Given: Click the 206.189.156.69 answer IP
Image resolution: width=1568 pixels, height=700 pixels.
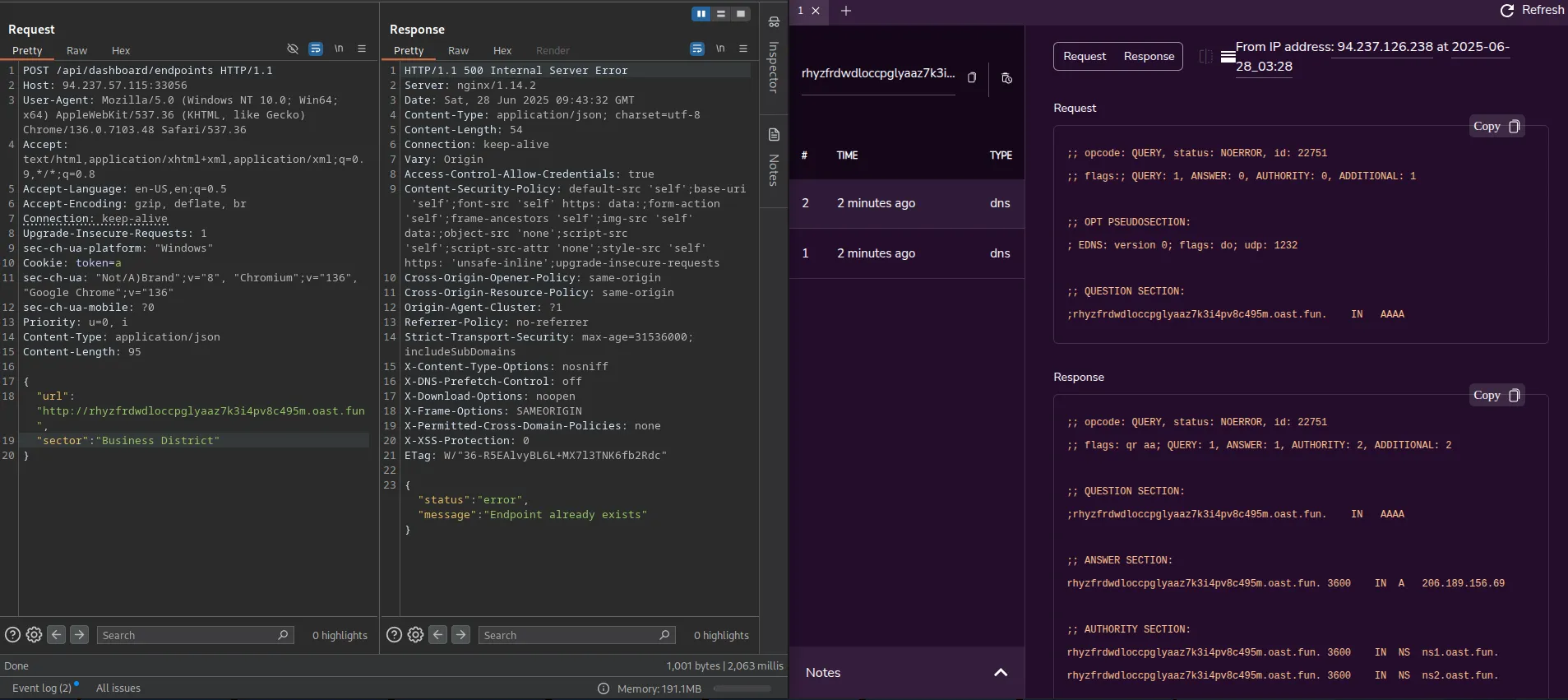Looking at the screenshot, I should pos(1463,583).
